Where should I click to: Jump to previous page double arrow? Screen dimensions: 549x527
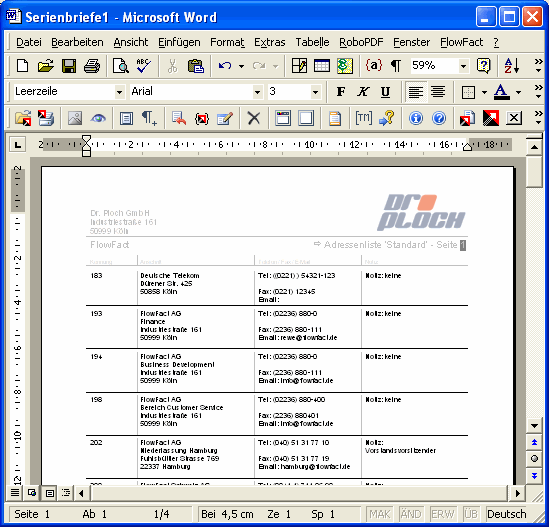[534, 442]
